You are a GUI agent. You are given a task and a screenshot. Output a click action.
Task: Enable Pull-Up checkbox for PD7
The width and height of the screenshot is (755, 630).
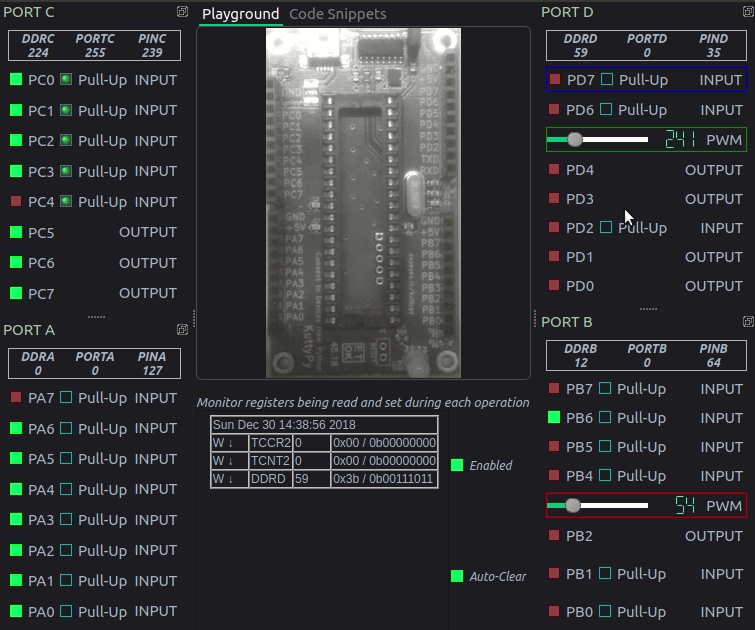606,79
